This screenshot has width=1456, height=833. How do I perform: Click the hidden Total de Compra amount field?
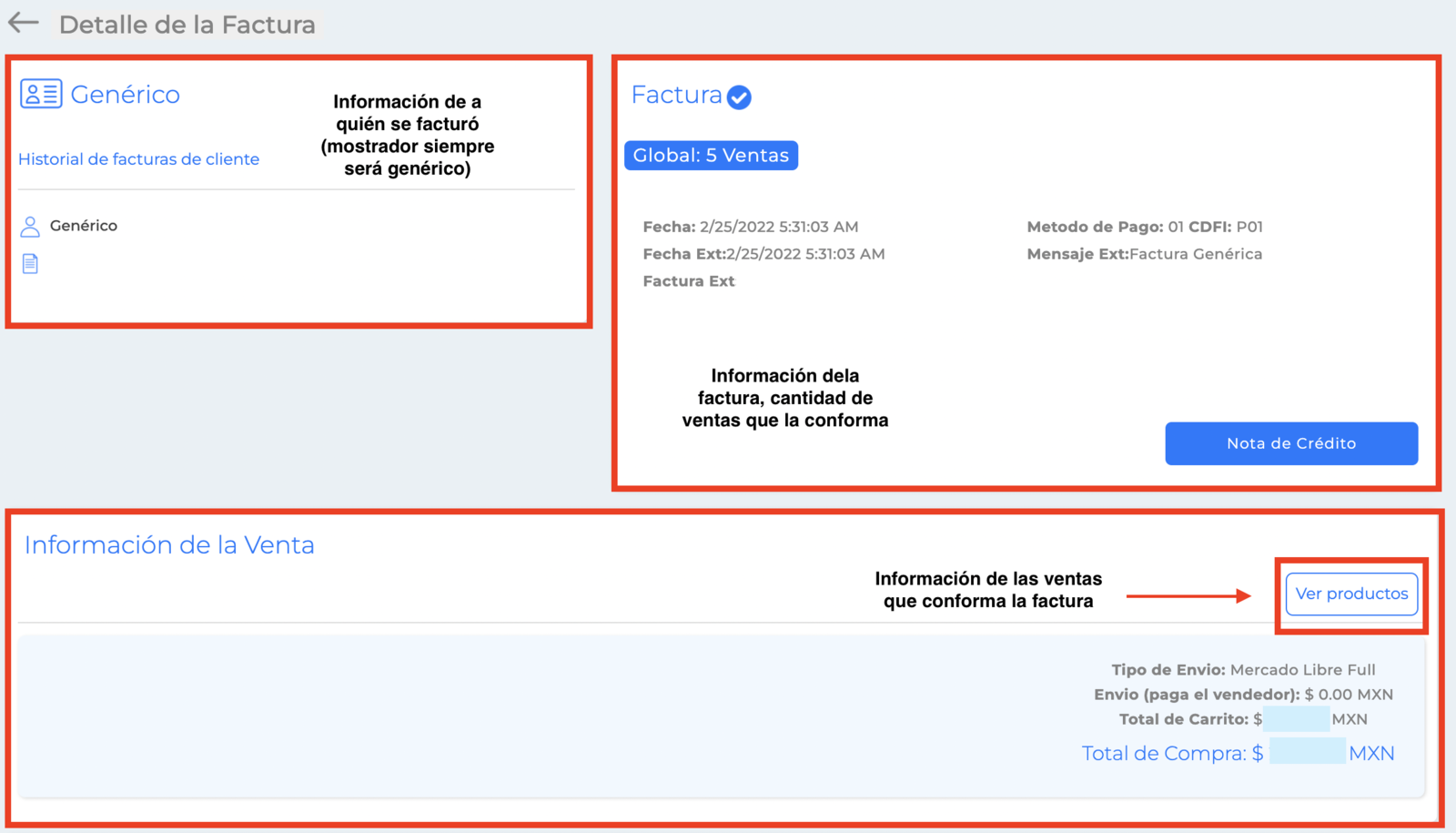coord(1307,752)
